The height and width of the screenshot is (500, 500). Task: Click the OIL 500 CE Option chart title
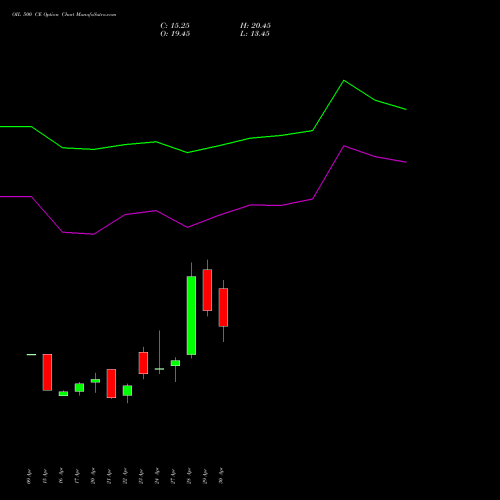click(x=64, y=15)
